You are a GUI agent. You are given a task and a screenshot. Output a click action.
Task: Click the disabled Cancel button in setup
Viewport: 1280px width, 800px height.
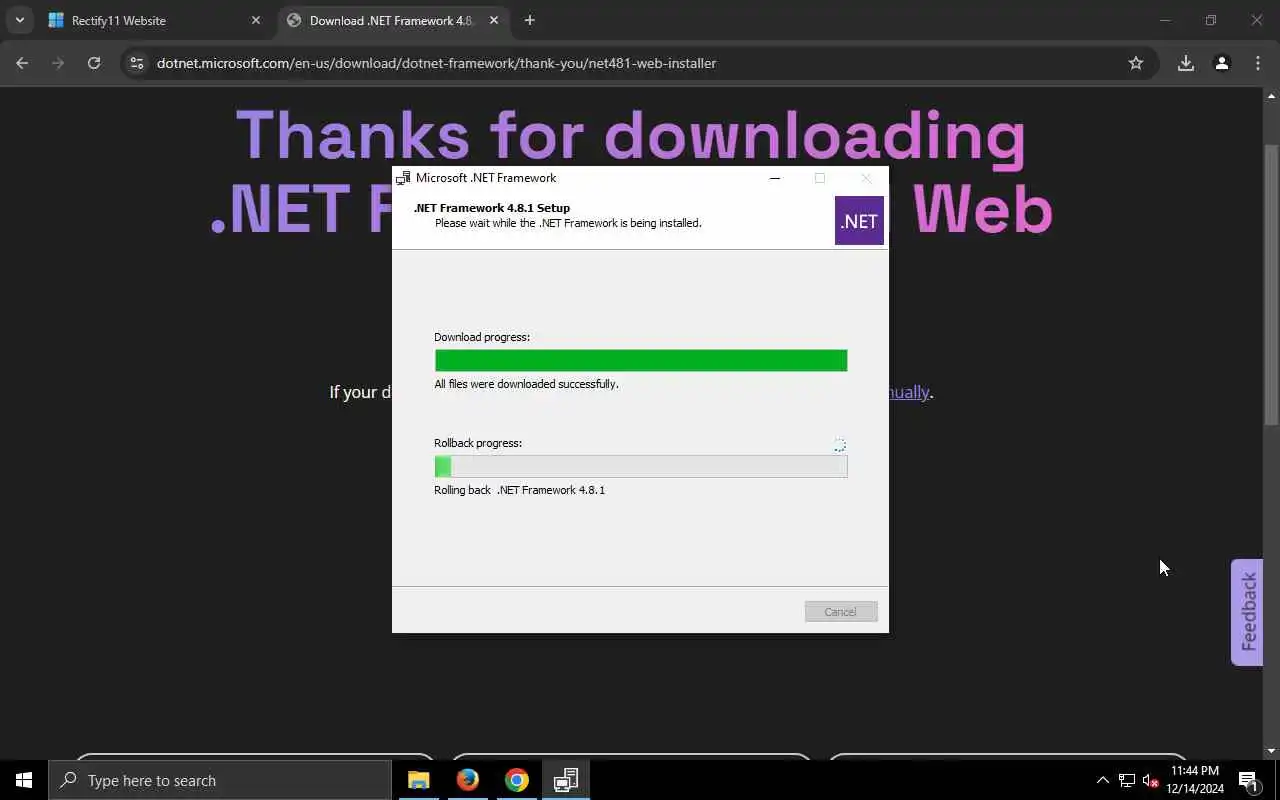point(841,612)
